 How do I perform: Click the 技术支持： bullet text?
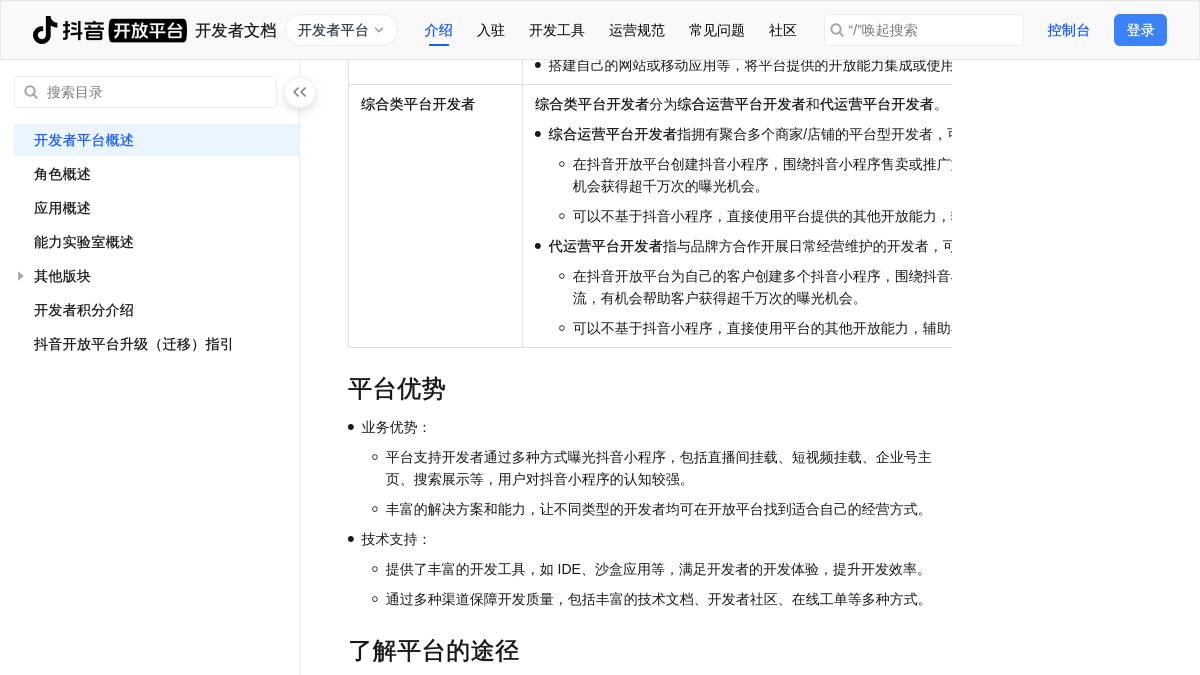(x=396, y=539)
